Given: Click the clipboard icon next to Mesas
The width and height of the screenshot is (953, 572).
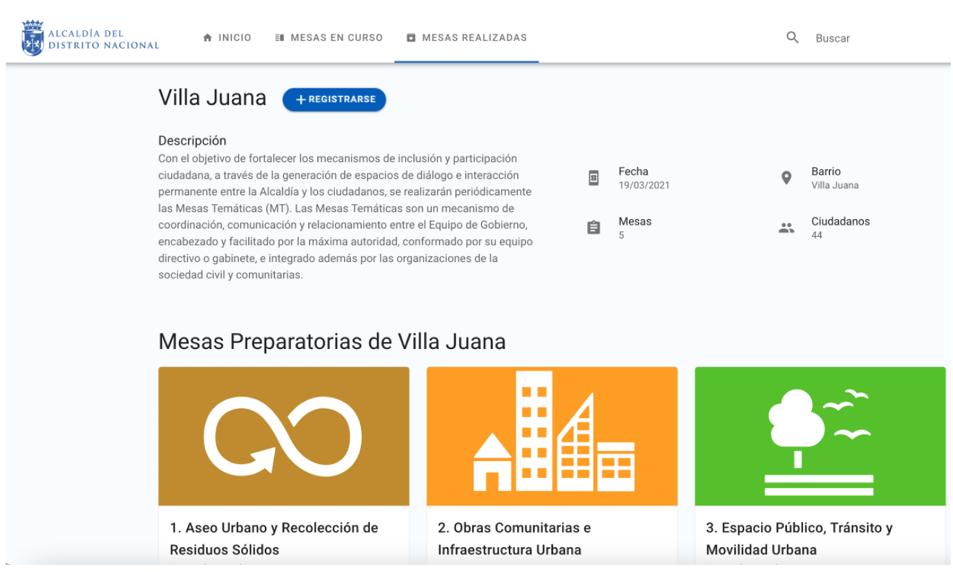Looking at the screenshot, I should tap(594, 227).
